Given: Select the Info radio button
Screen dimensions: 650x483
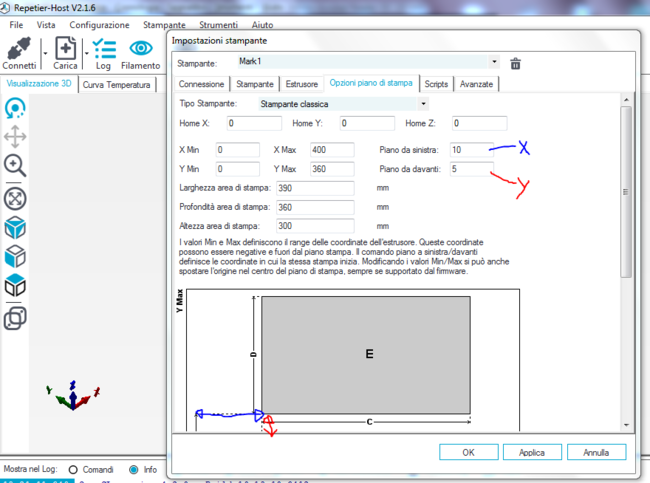Looking at the screenshot, I should (x=134, y=469).
